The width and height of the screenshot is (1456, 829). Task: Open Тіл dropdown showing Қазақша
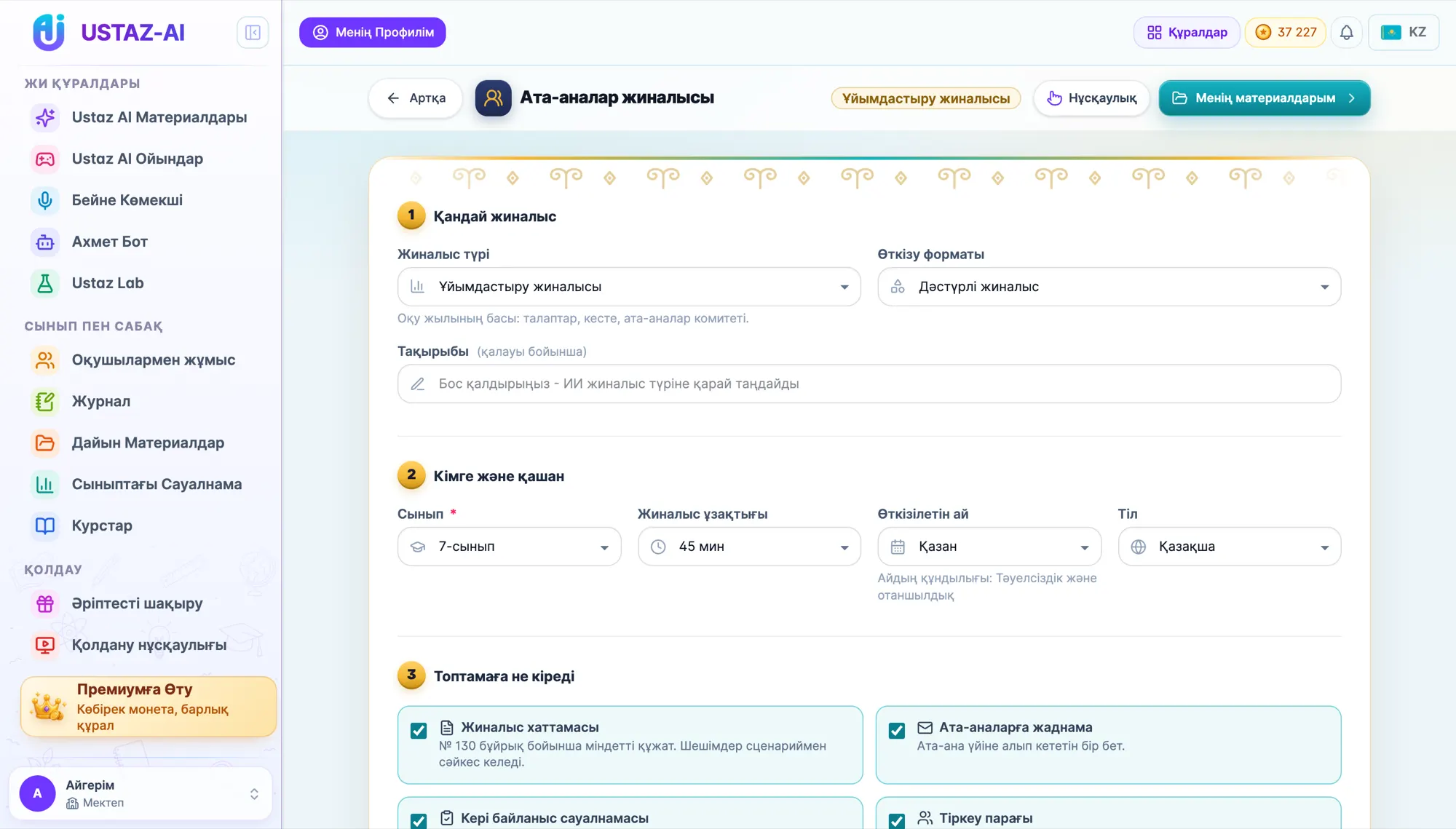(x=1230, y=547)
